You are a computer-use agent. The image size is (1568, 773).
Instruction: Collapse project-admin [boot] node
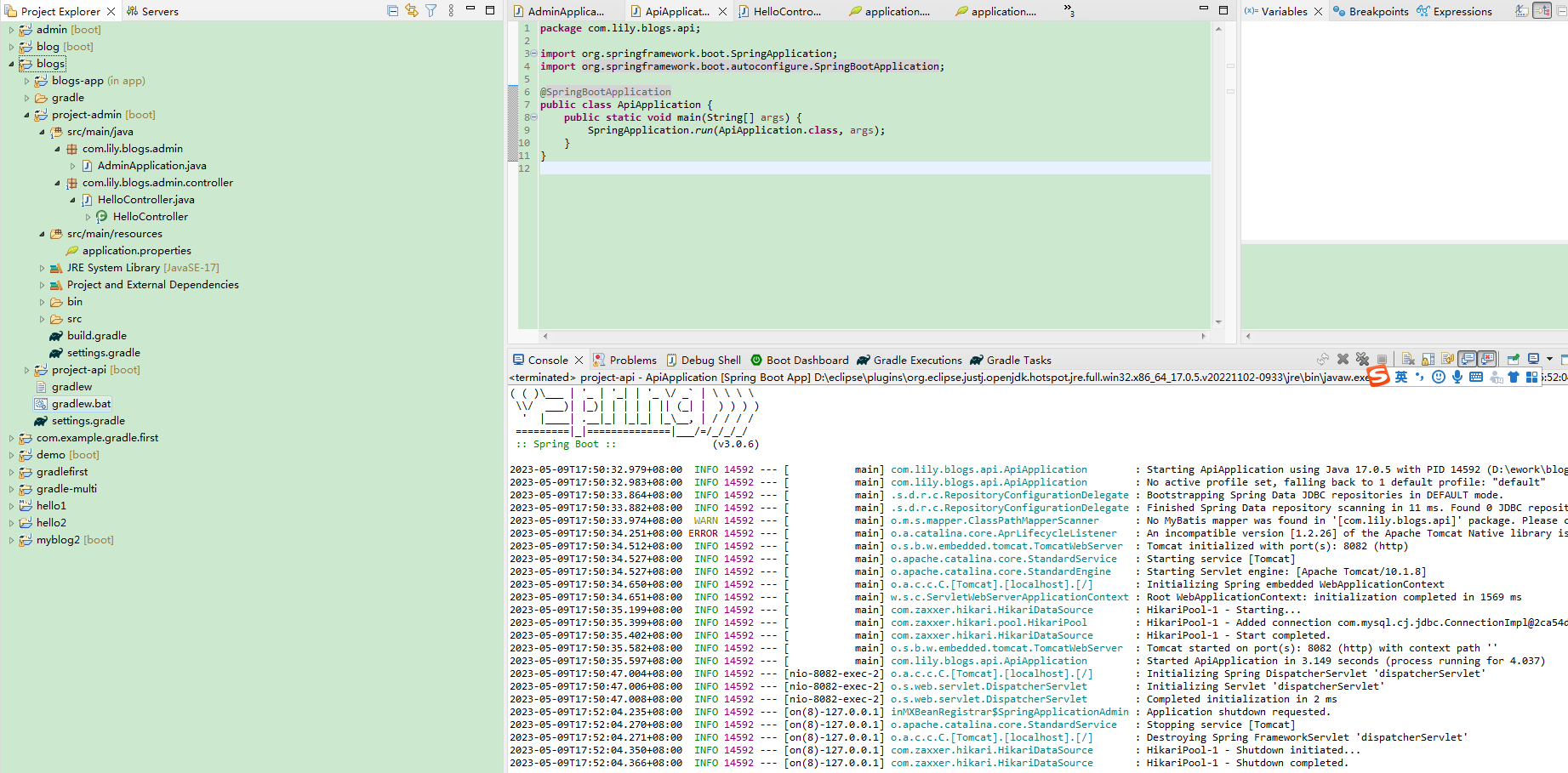[x=26, y=115]
